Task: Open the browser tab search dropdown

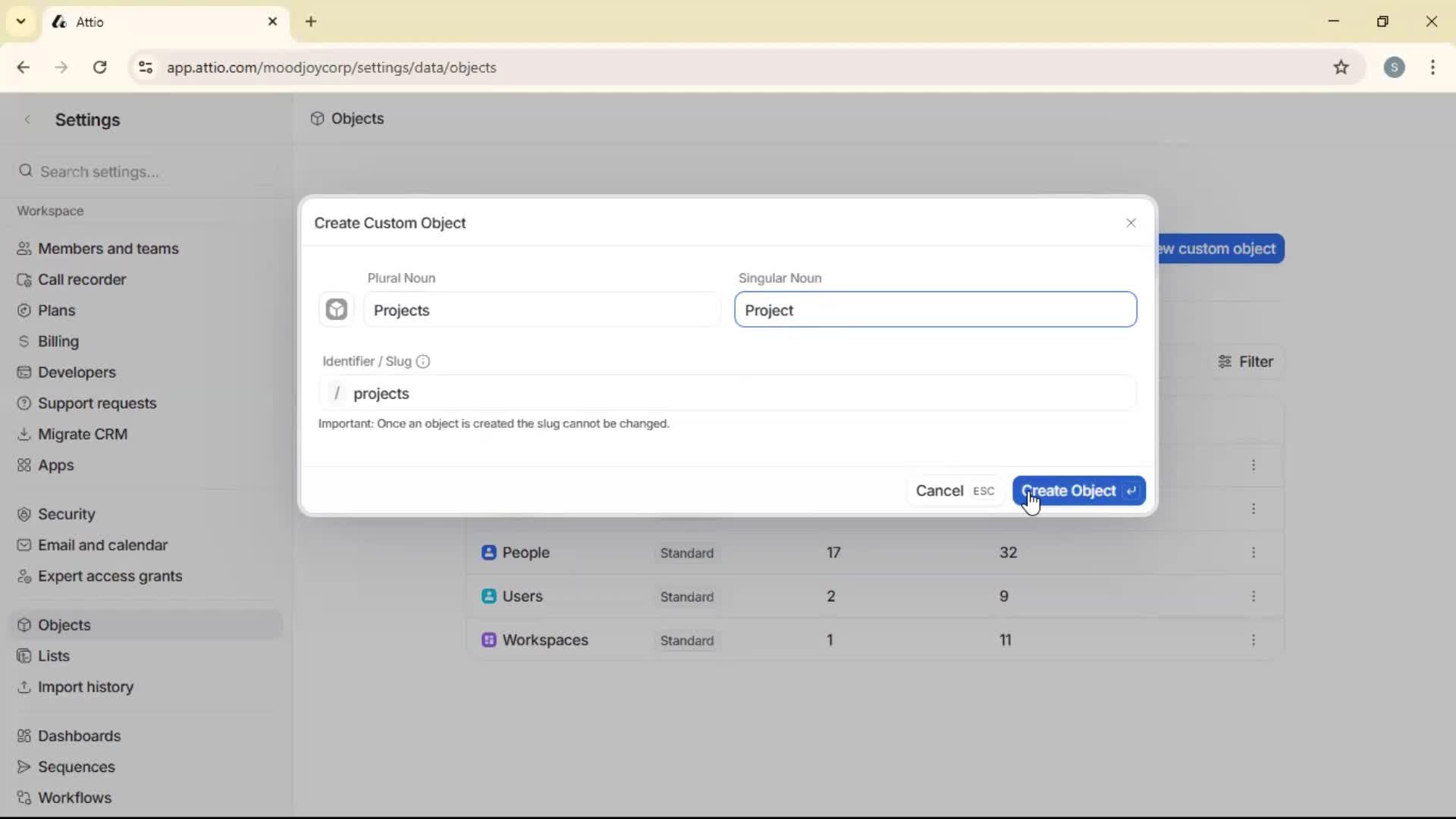Action: 20,21
